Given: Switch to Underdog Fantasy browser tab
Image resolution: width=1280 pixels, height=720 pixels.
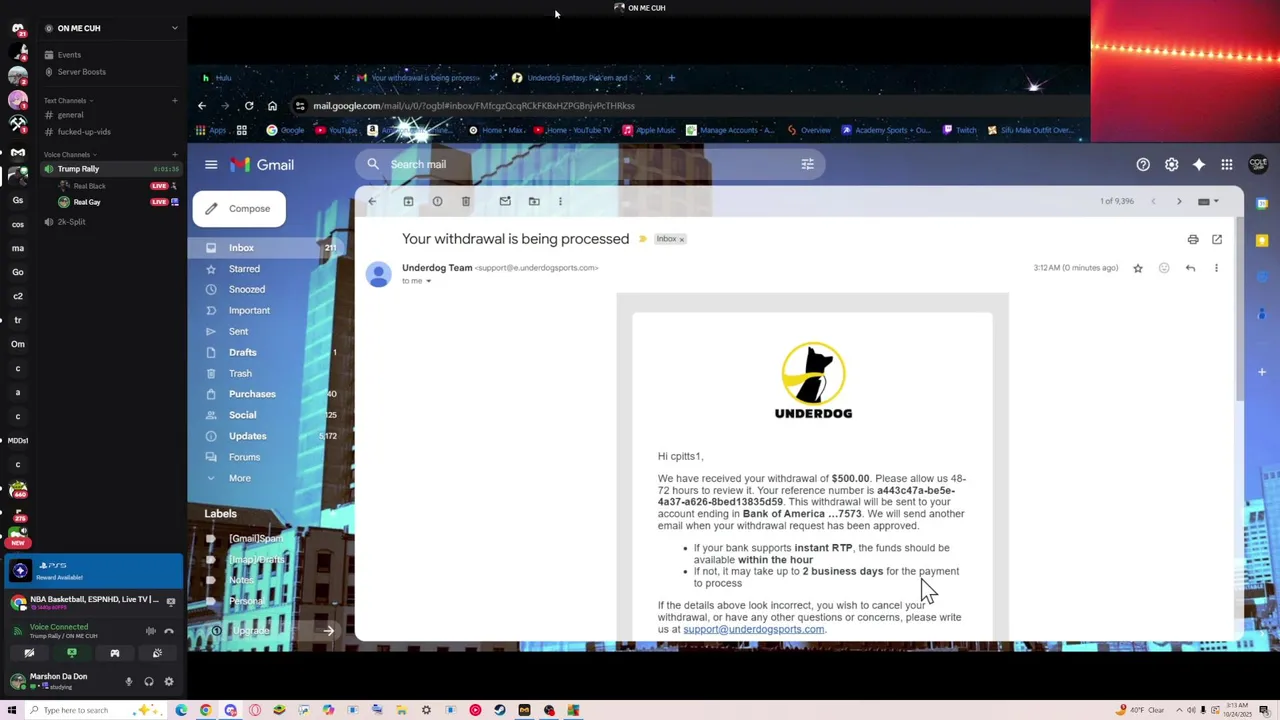Looking at the screenshot, I should (580, 78).
